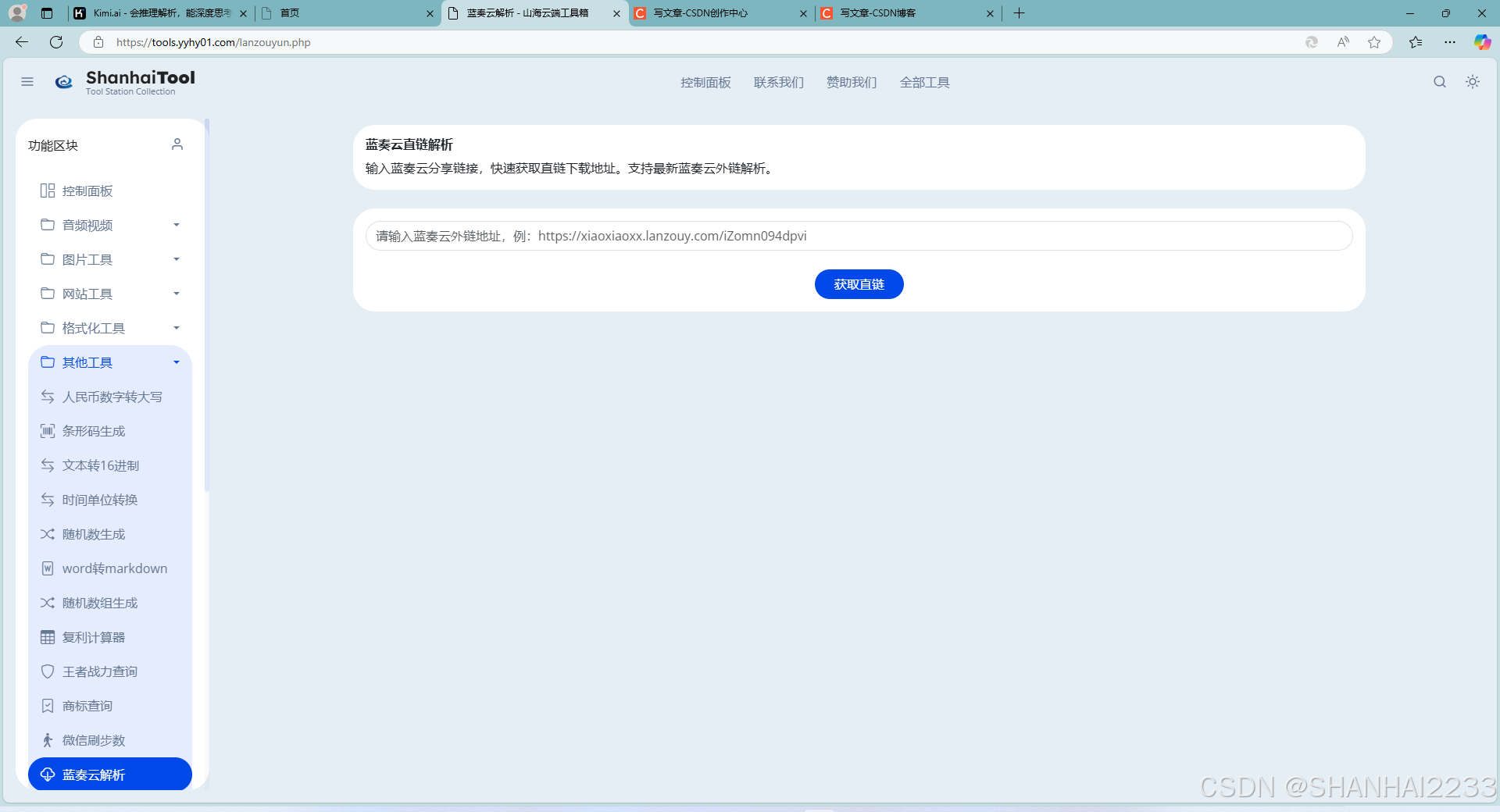Select the 随机数组生成 shuffle icon

48,603
